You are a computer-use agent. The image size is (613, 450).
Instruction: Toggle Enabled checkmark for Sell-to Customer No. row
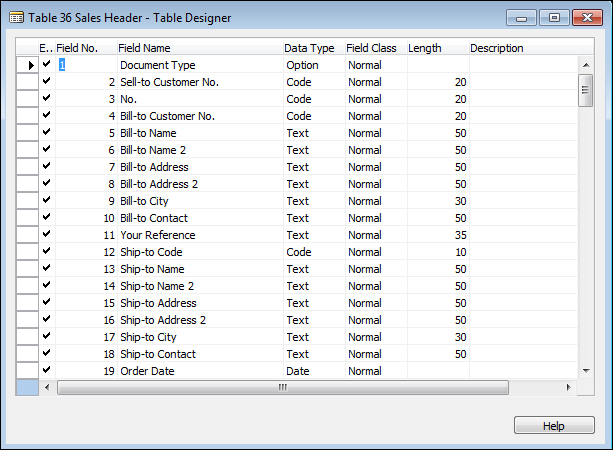click(x=47, y=81)
